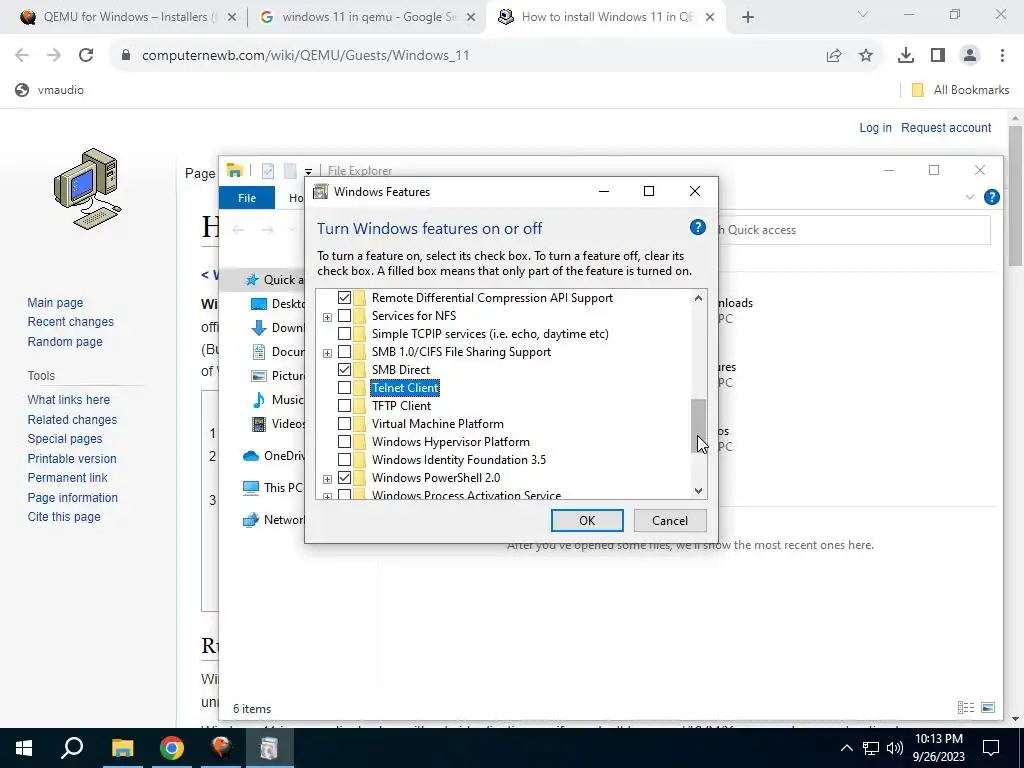
Task: Open All Bookmarks folder
Action: click(961, 90)
